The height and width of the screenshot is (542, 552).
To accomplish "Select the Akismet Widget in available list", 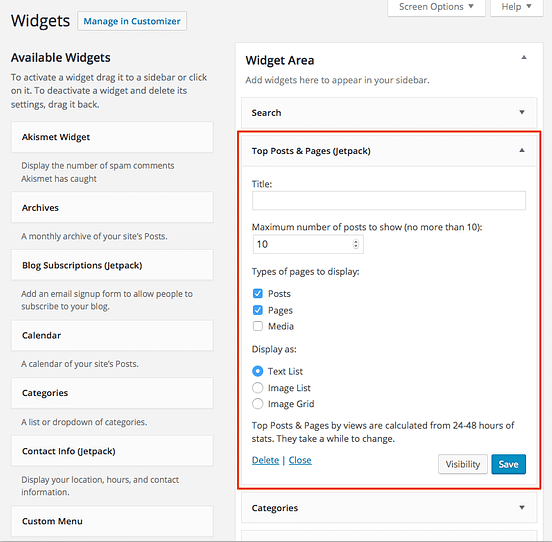I will tap(112, 137).
